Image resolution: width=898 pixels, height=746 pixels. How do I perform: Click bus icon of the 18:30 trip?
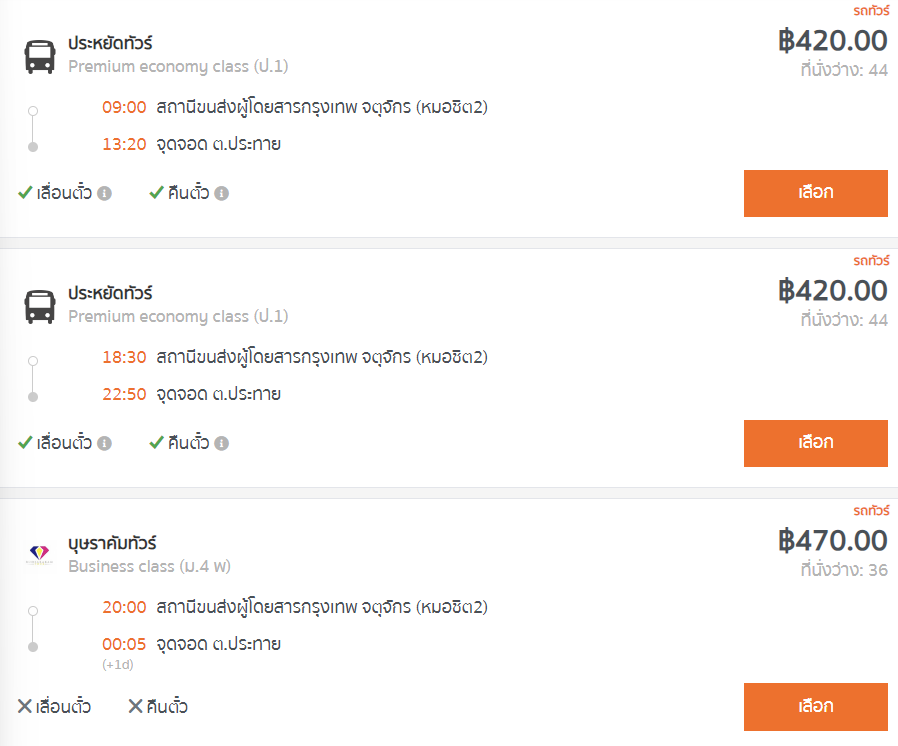click(40, 306)
